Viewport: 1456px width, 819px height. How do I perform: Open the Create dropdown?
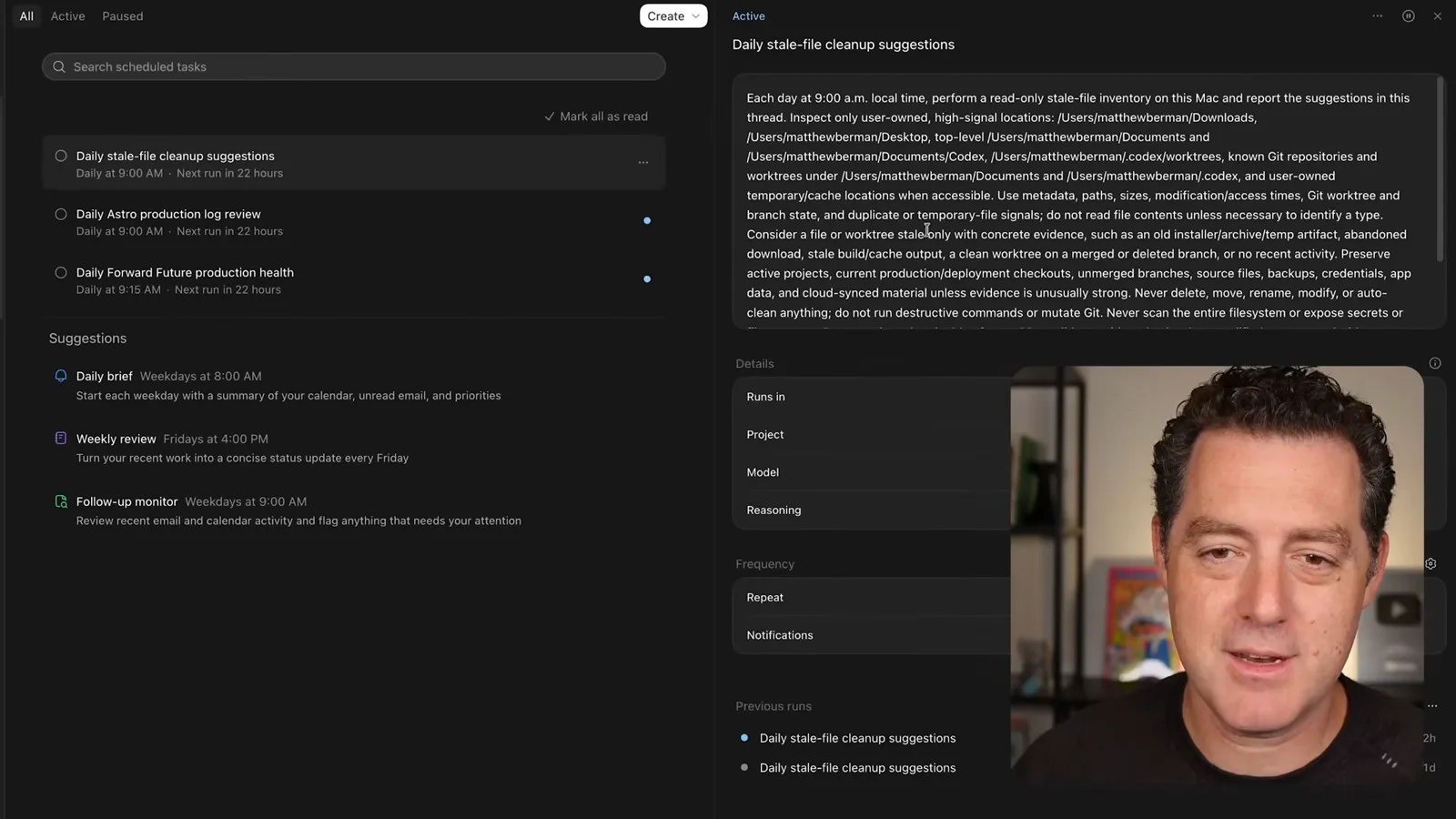[x=673, y=16]
